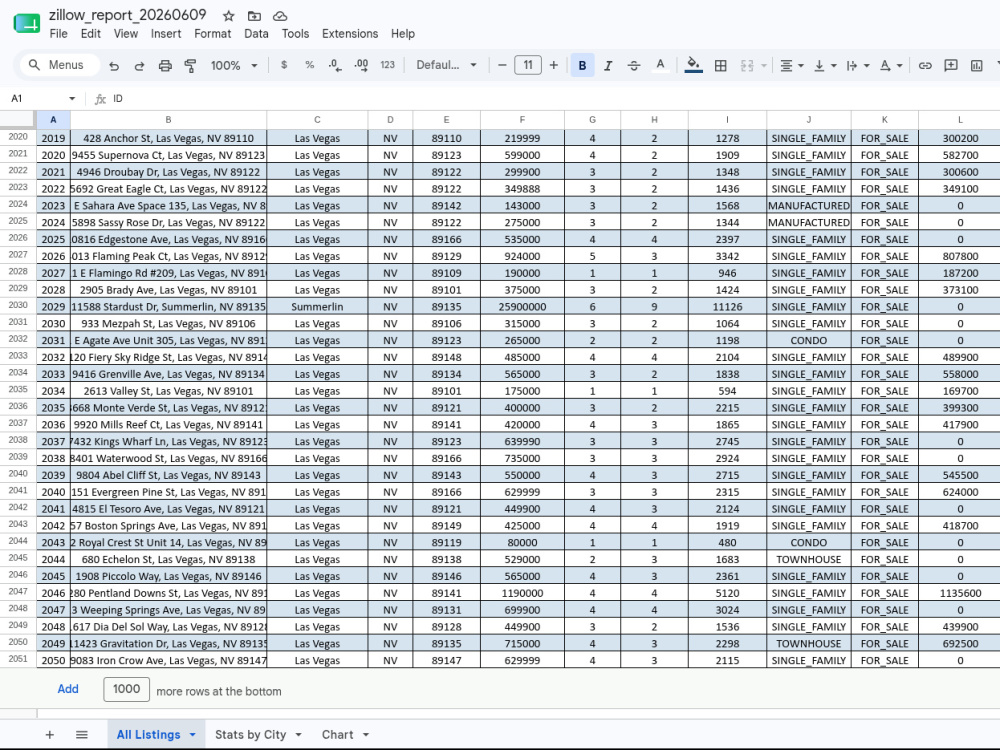Edit font size field
This screenshot has width=1000, height=750.
click(528, 65)
